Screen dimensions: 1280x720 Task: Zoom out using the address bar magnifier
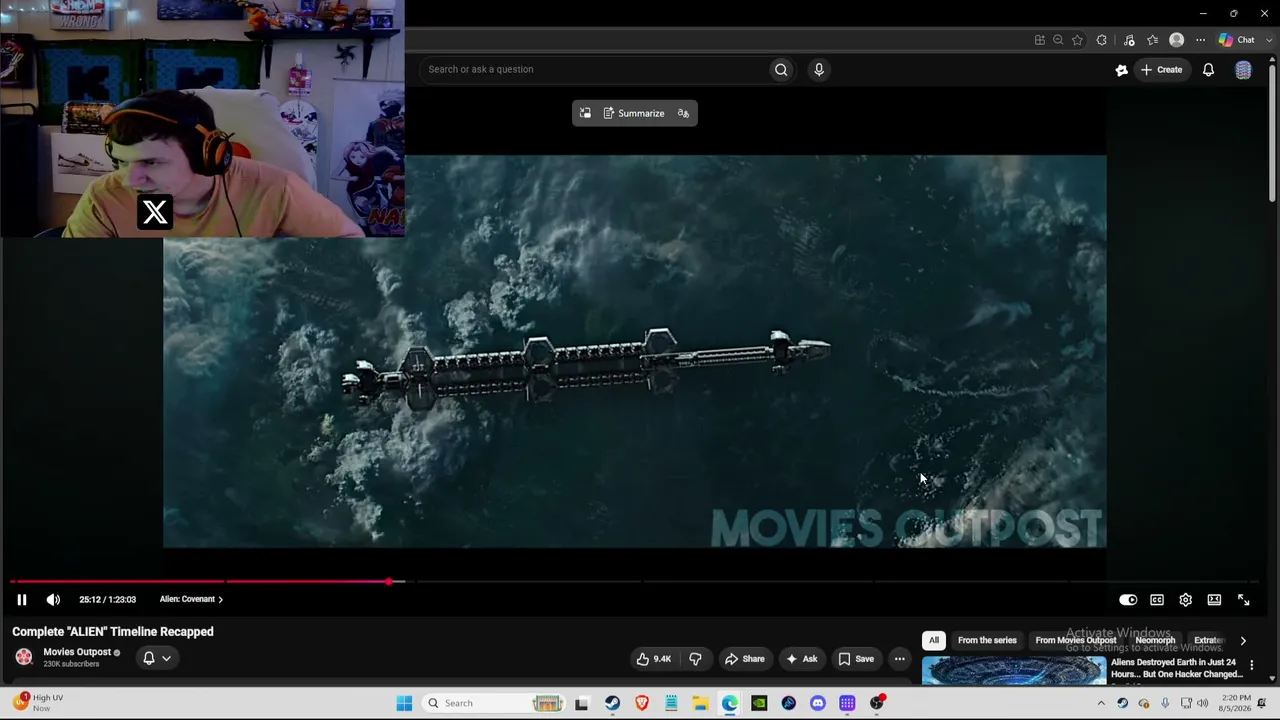pos(1058,40)
